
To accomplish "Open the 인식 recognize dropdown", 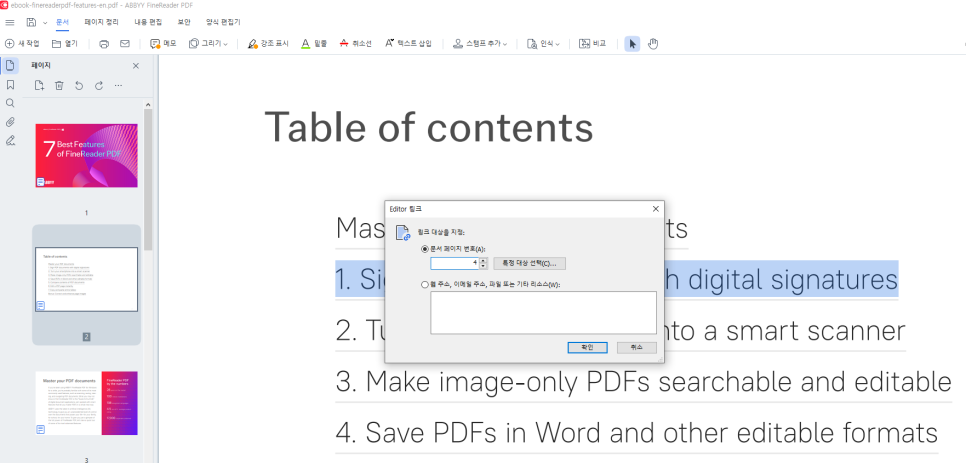I will (x=543, y=44).
